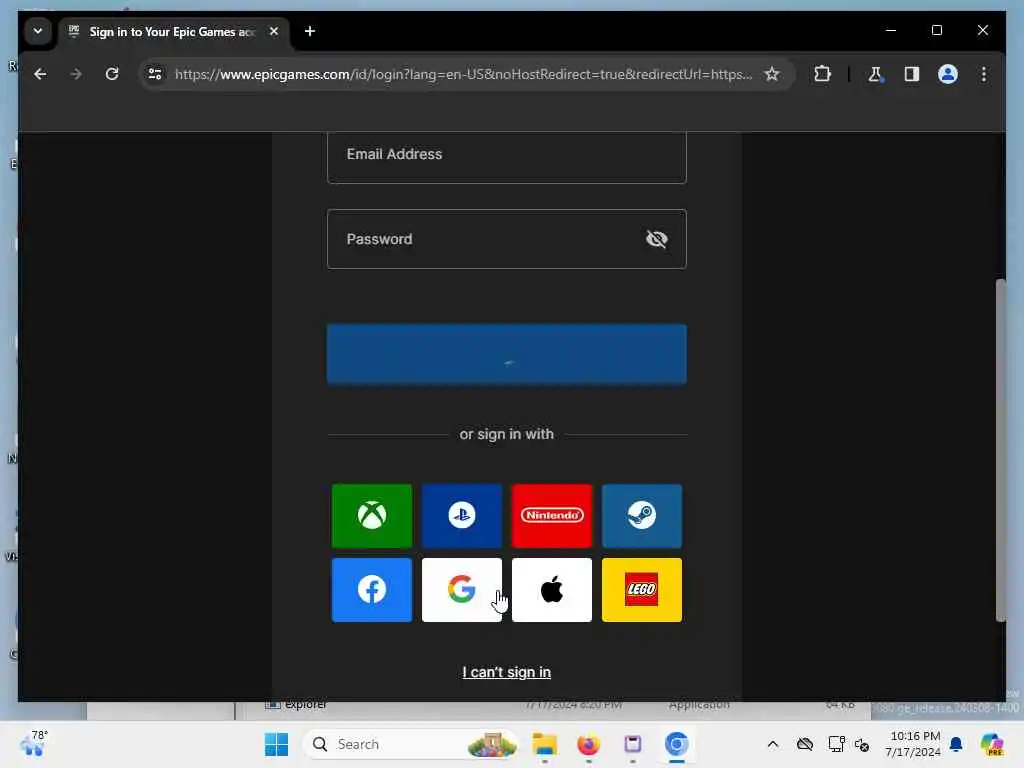The width and height of the screenshot is (1024, 768).
Task: Toggle the browser side panel
Action: pyautogui.click(x=912, y=74)
